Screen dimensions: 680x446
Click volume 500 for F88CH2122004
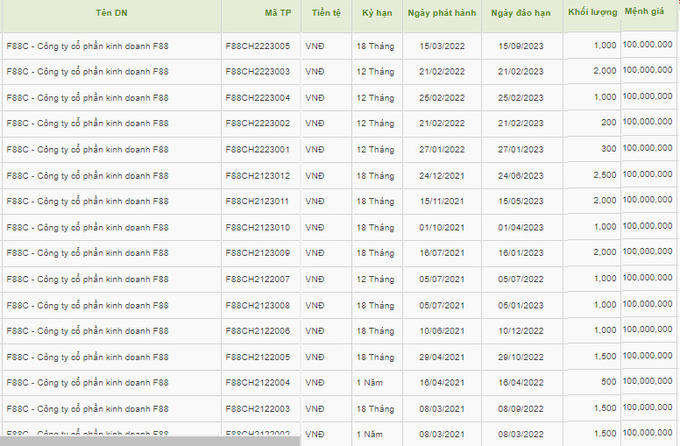(609, 382)
